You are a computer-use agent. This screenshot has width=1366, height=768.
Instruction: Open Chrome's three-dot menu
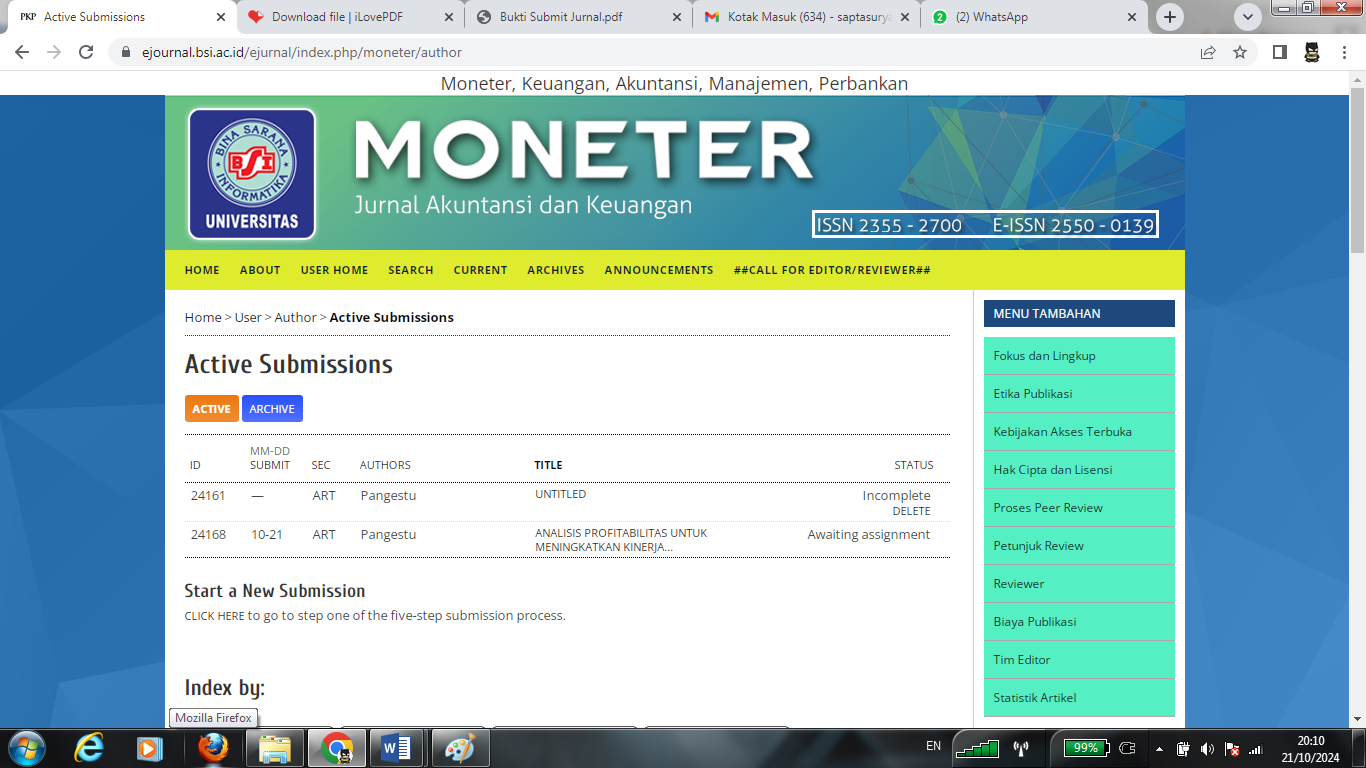click(x=1344, y=52)
